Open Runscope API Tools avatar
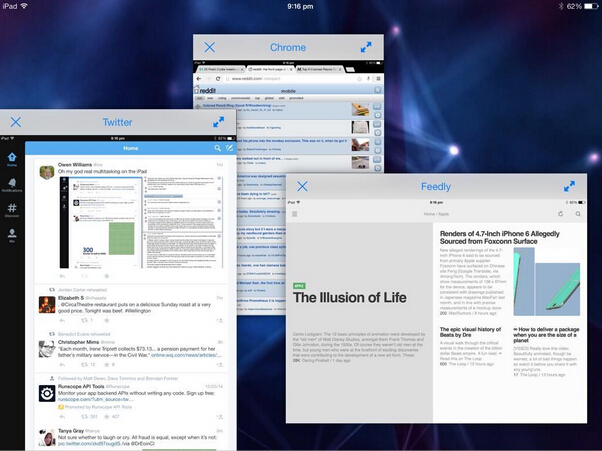The height and width of the screenshot is (451, 602). point(47,393)
